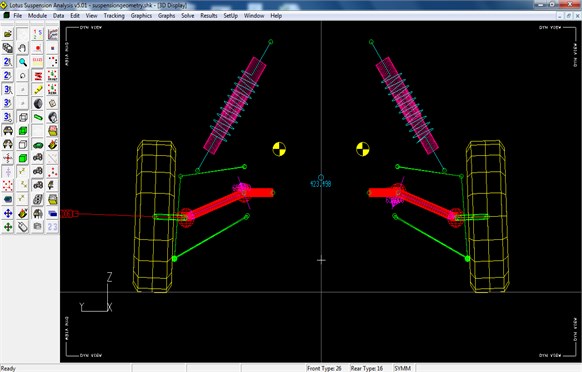This screenshot has width=582, height=372.
Task: Click the red coil spring icon
Action: coord(37,76)
